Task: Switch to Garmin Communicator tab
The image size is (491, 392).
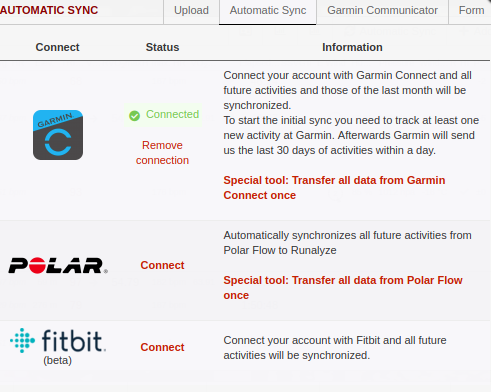Action: (x=382, y=11)
